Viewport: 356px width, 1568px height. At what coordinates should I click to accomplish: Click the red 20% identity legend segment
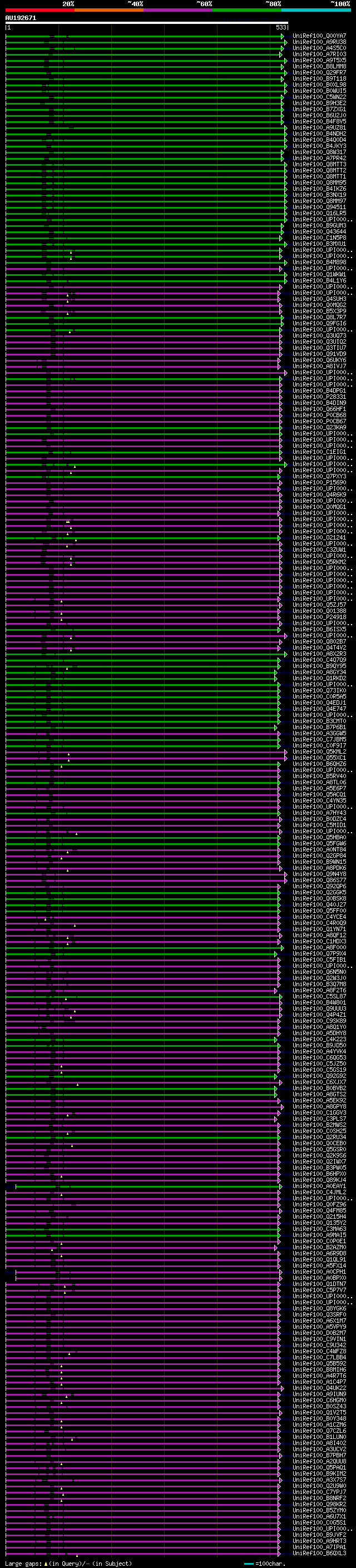[39, 10]
